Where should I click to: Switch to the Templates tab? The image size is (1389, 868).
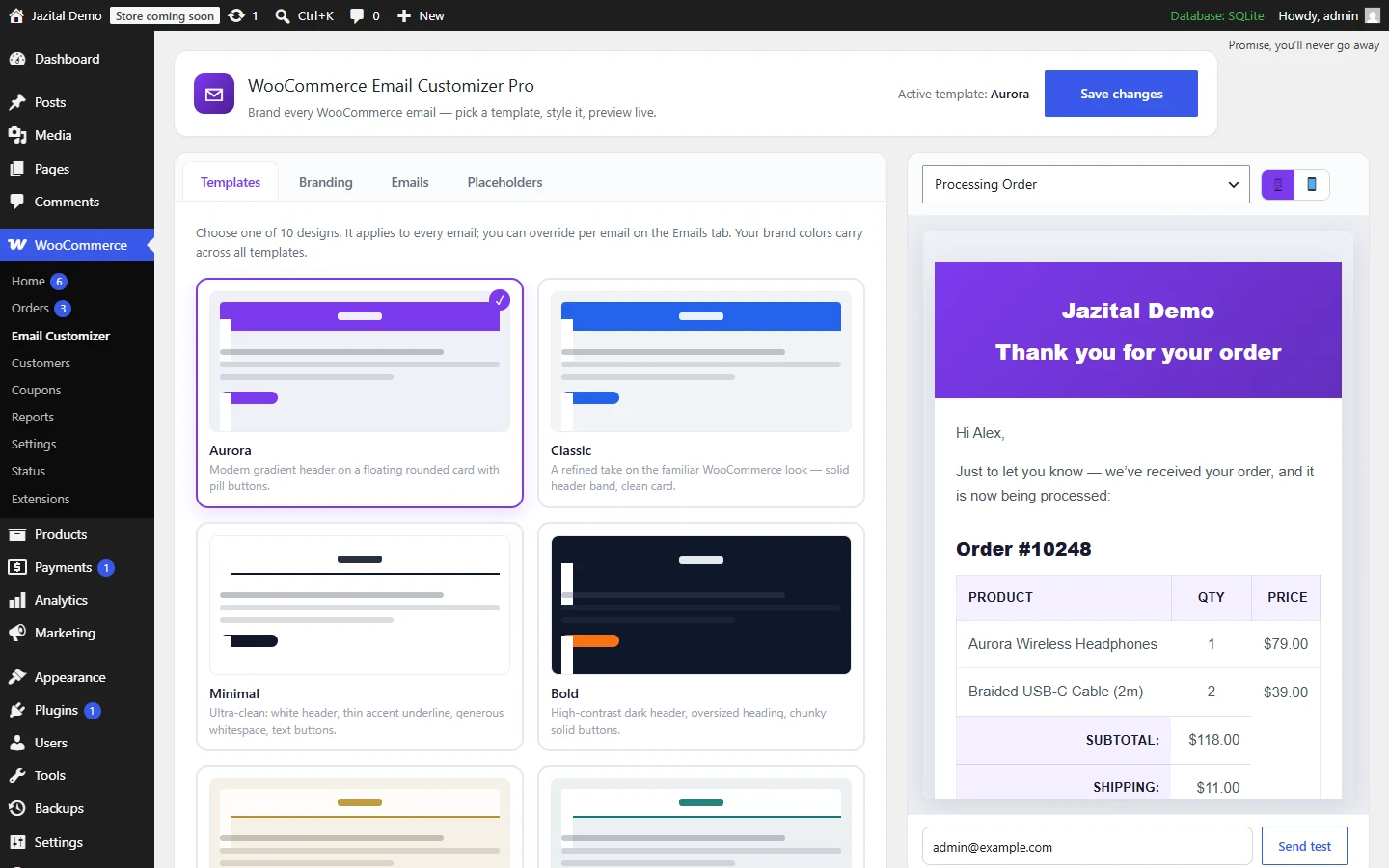[x=231, y=182]
